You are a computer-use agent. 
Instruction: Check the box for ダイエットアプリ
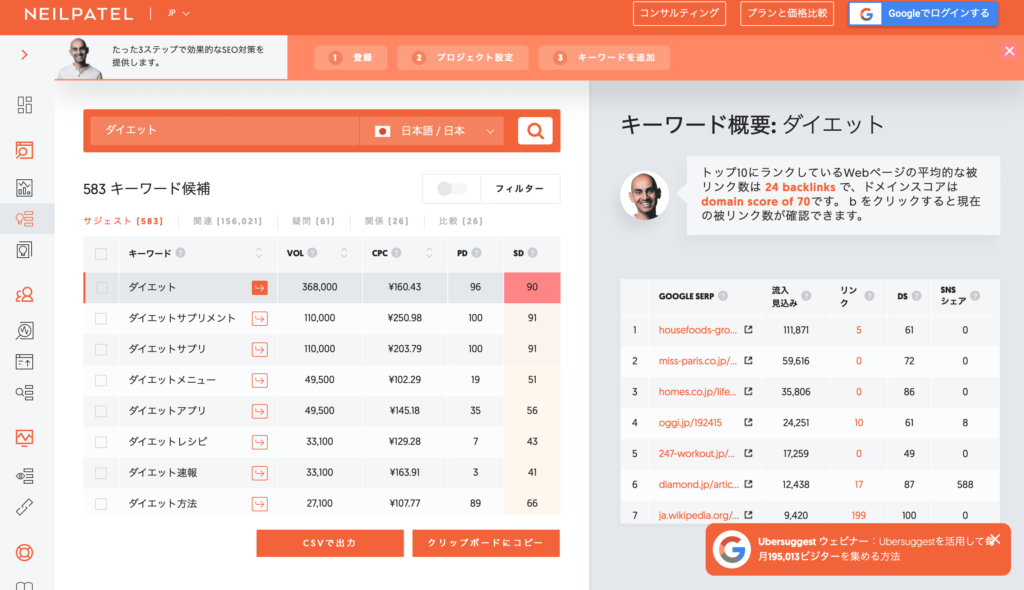pyautogui.click(x=101, y=411)
